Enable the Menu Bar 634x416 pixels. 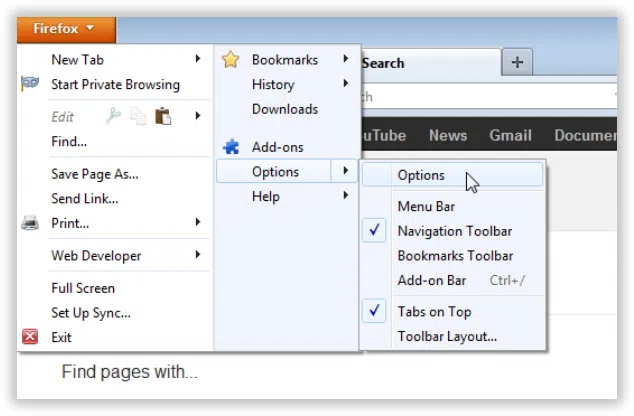(426, 207)
